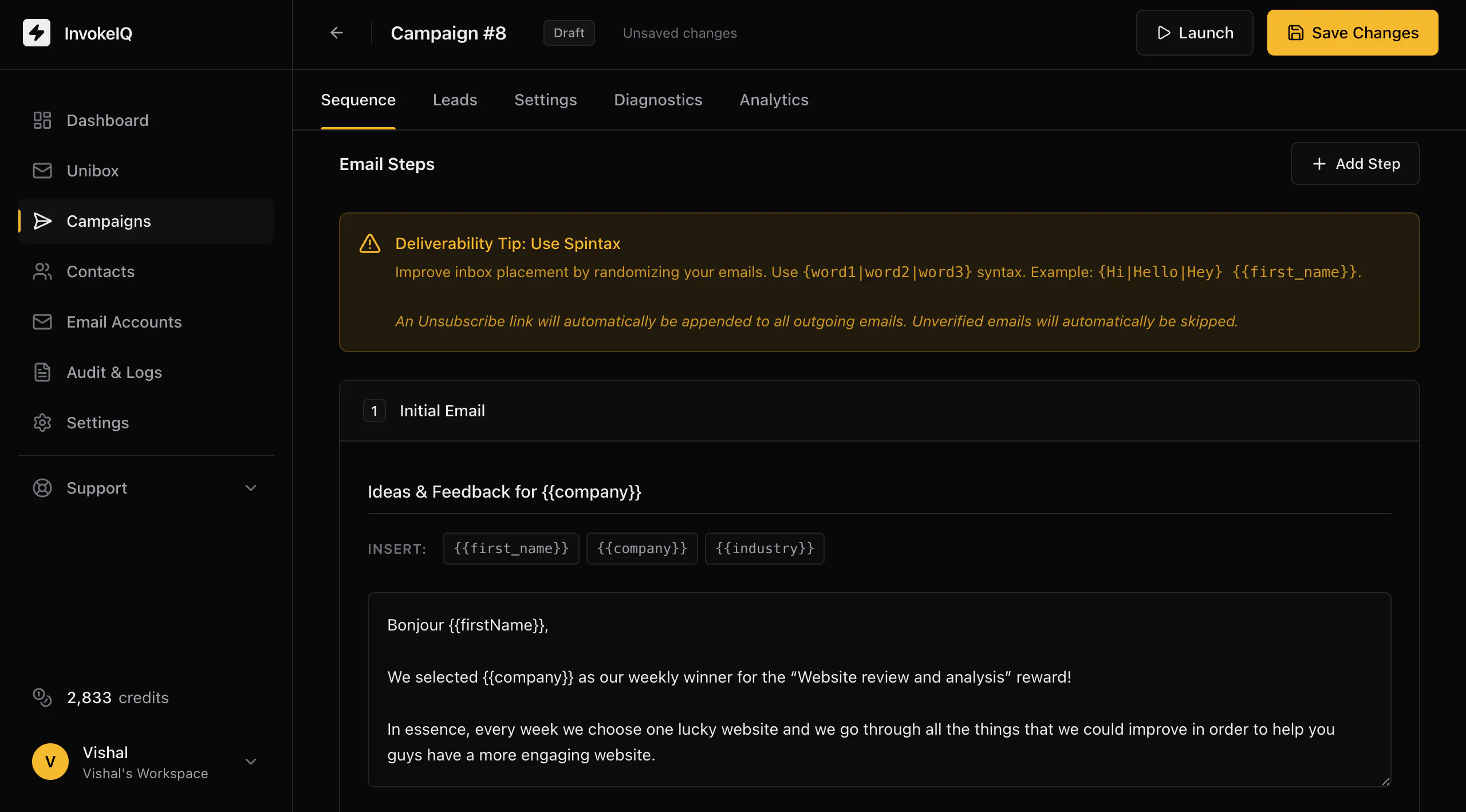
Task: Click the InvokeIQ lightning bolt logo
Action: point(37,33)
